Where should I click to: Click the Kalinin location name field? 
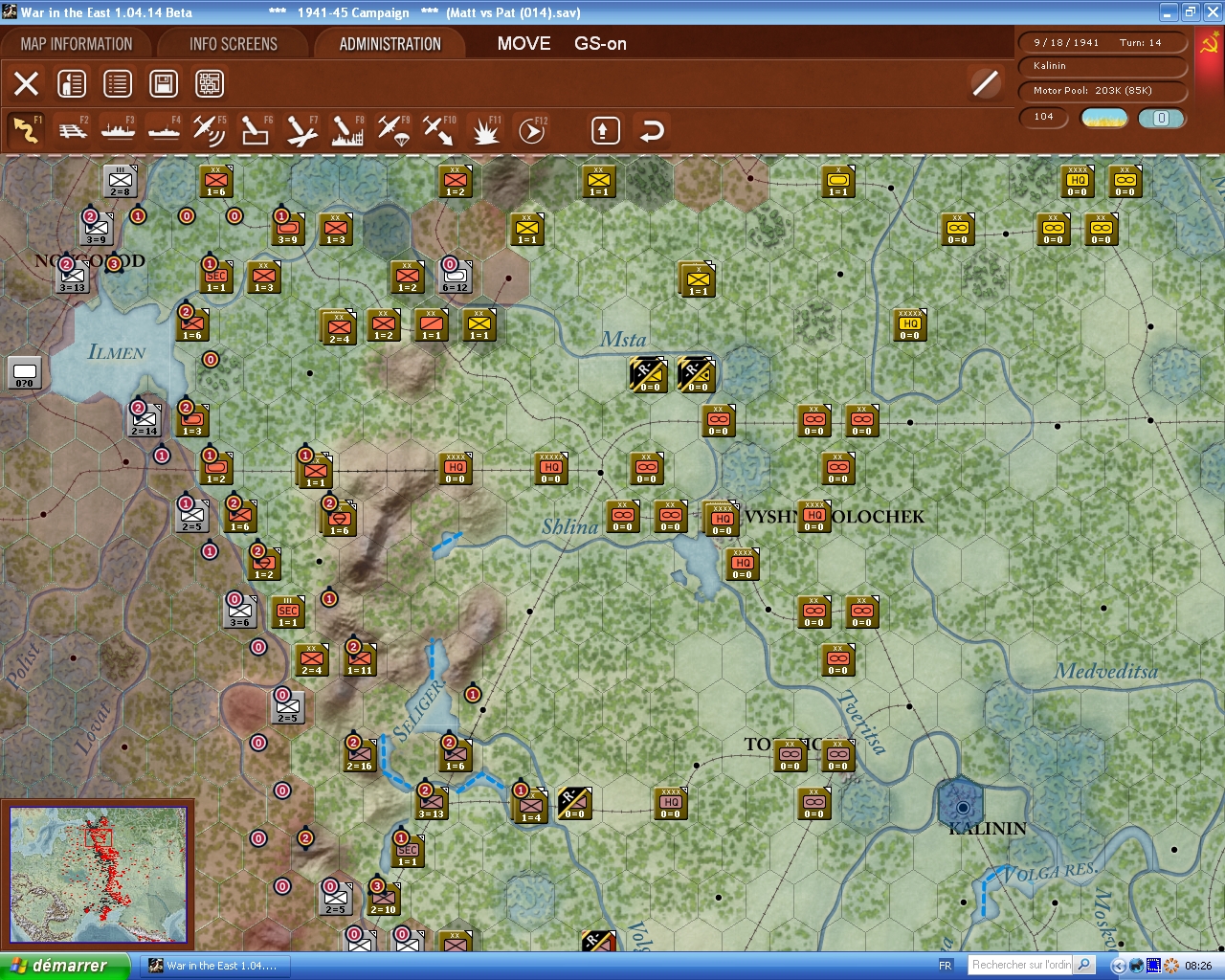[x=1102, y=66]
